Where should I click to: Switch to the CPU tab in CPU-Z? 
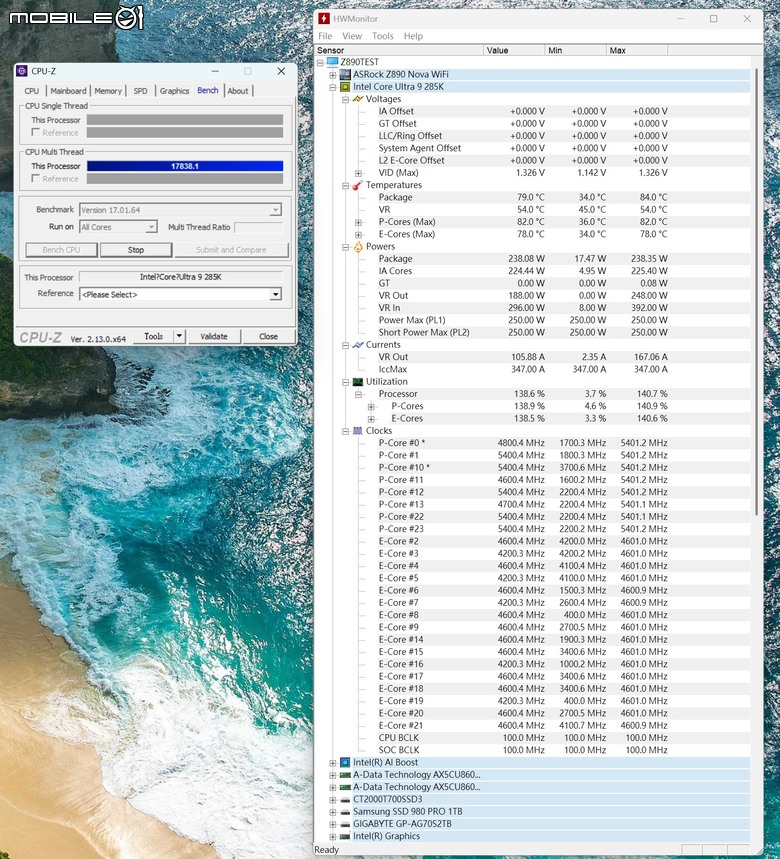[32, 91]
